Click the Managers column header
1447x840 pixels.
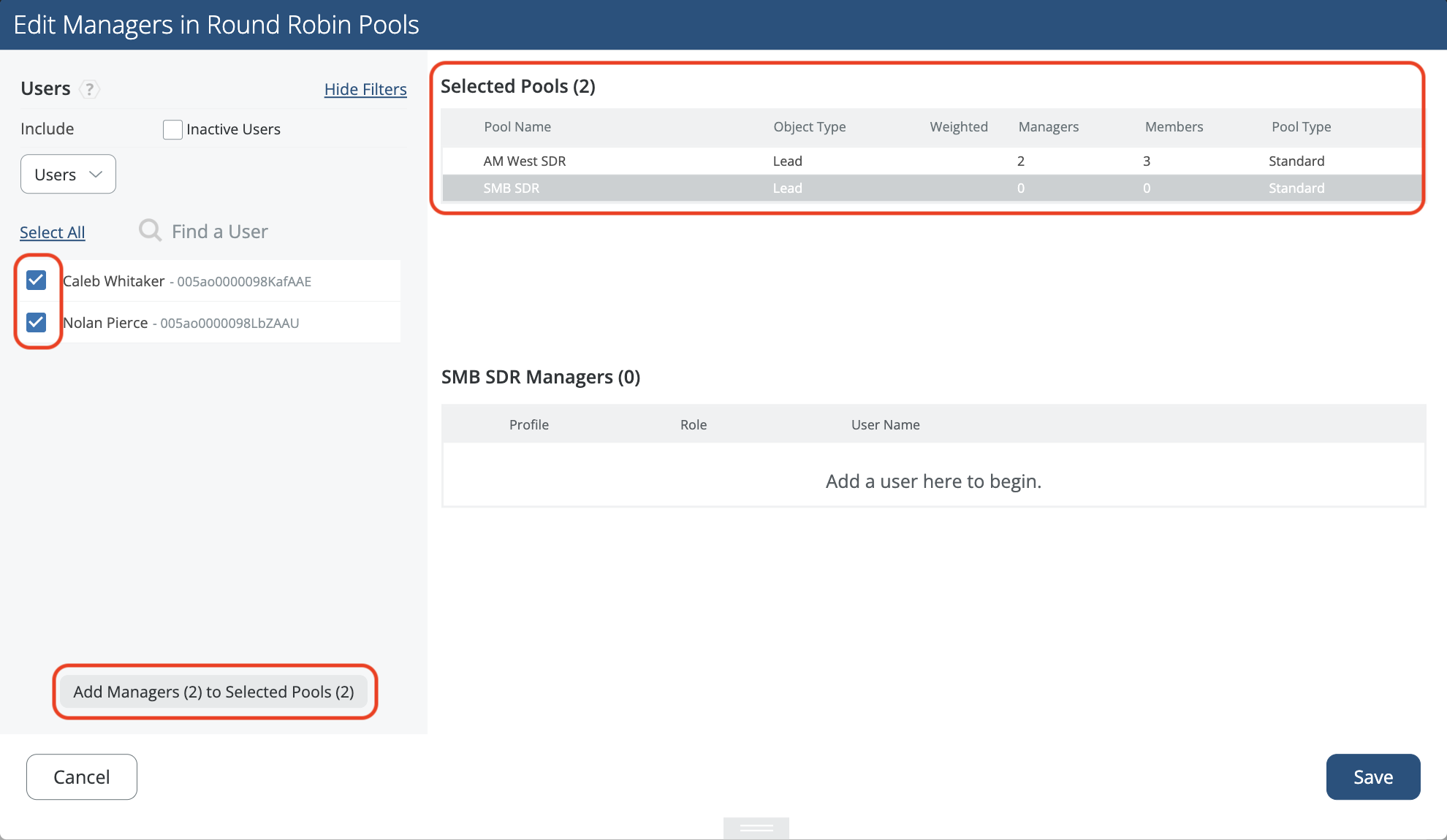tap(1048, 127)
